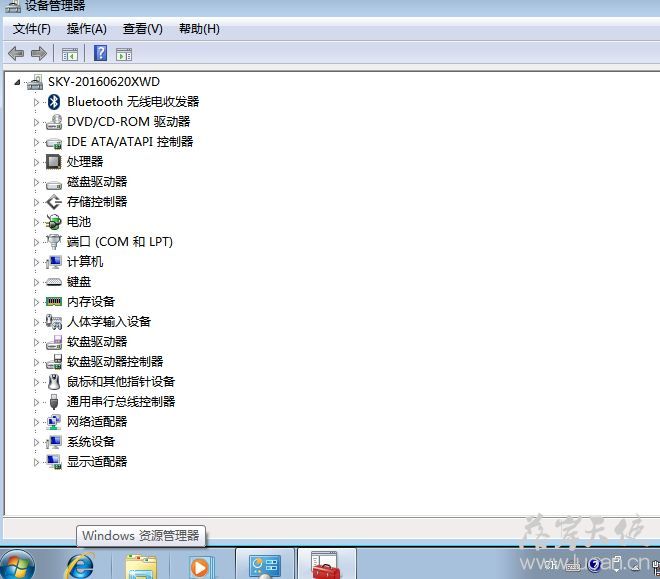Screen dimensions: 660x579
Task: Select the 系统设备 label
Action: point(91,442)
